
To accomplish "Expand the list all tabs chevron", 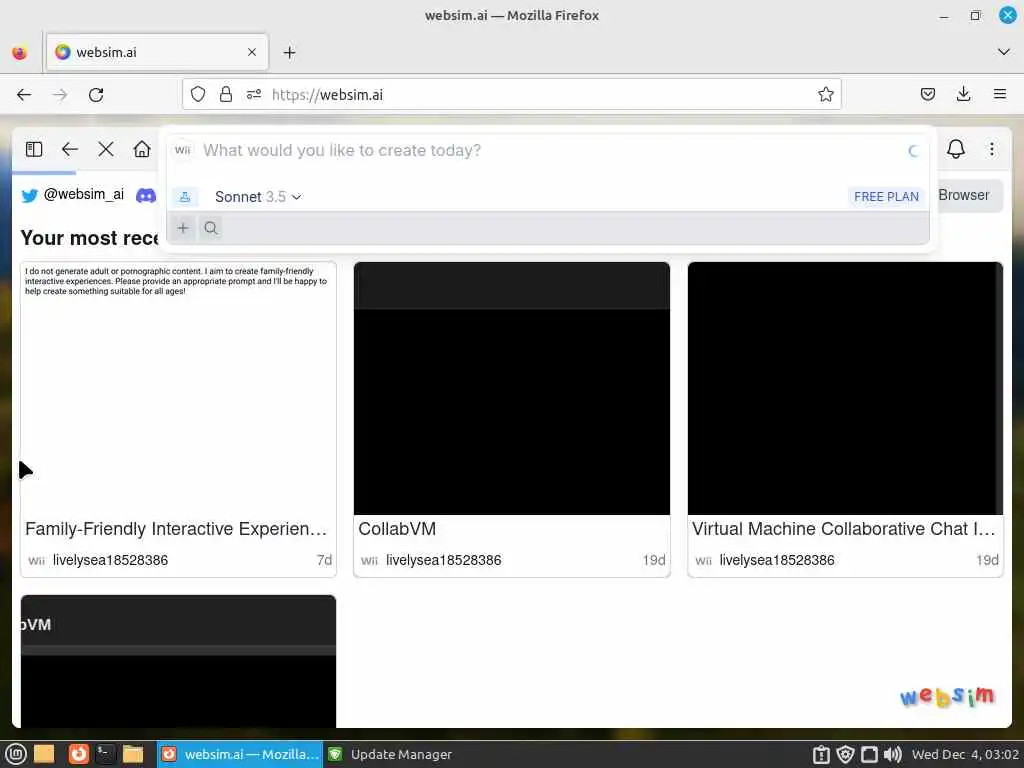I will 1003,52.
